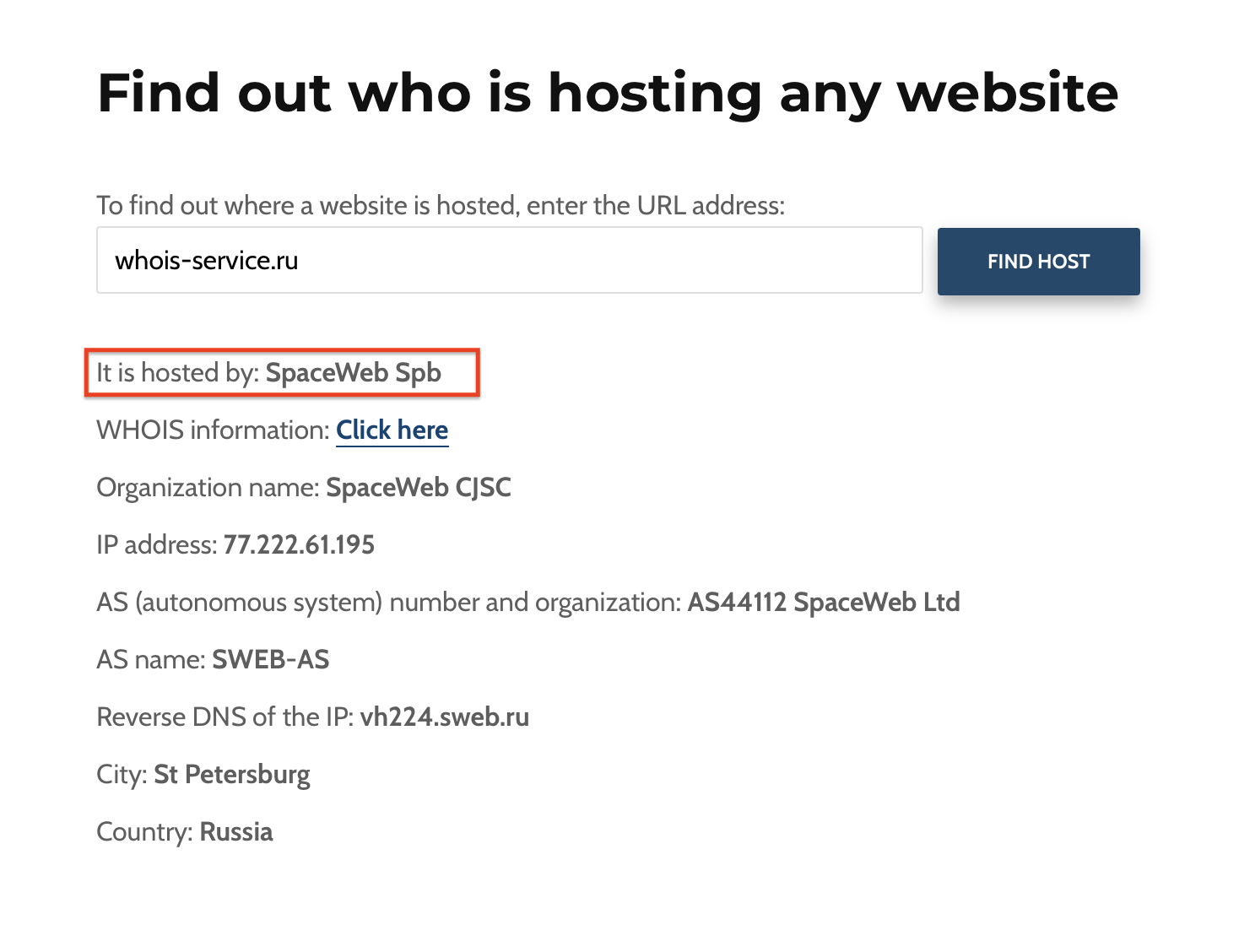Click the country value 'Russia'
Image resolution: width=1239 pixels, height=952 pixels.
236,832
